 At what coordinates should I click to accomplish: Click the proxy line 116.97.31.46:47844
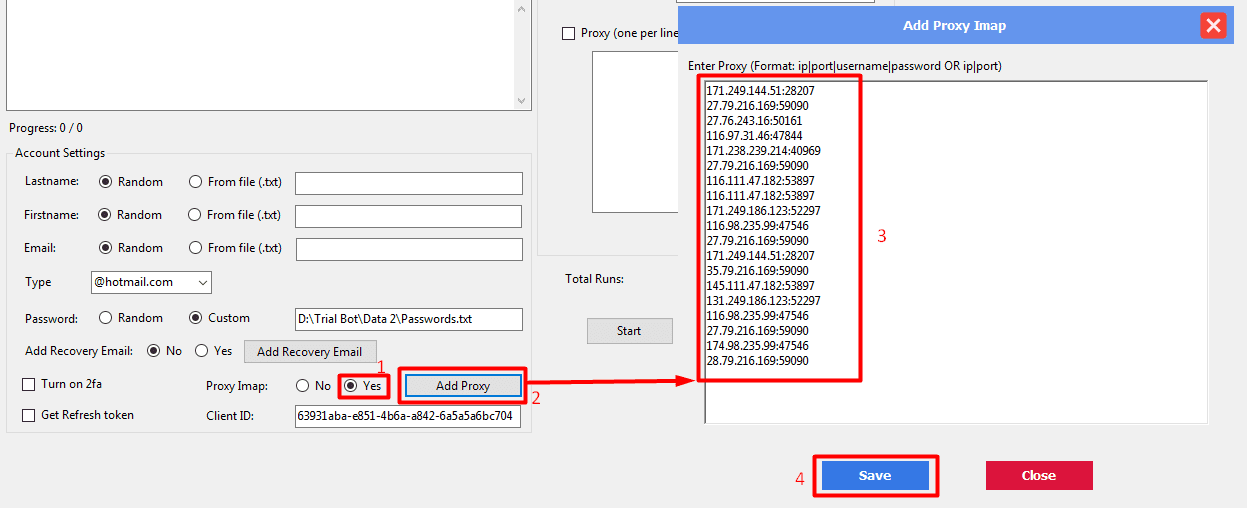click(x=754, y=136)
